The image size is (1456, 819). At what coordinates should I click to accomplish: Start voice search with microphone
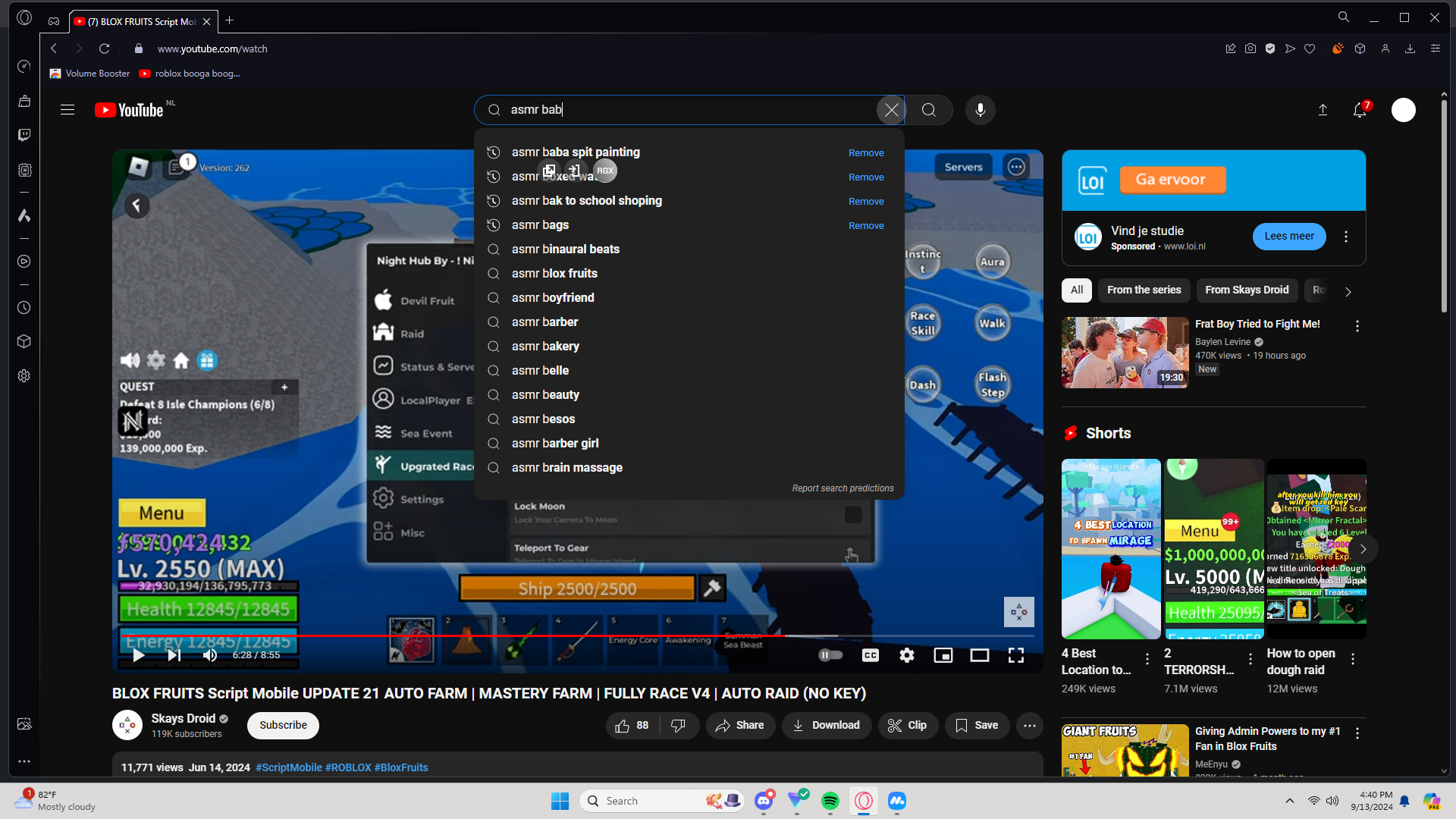point(981,110)
